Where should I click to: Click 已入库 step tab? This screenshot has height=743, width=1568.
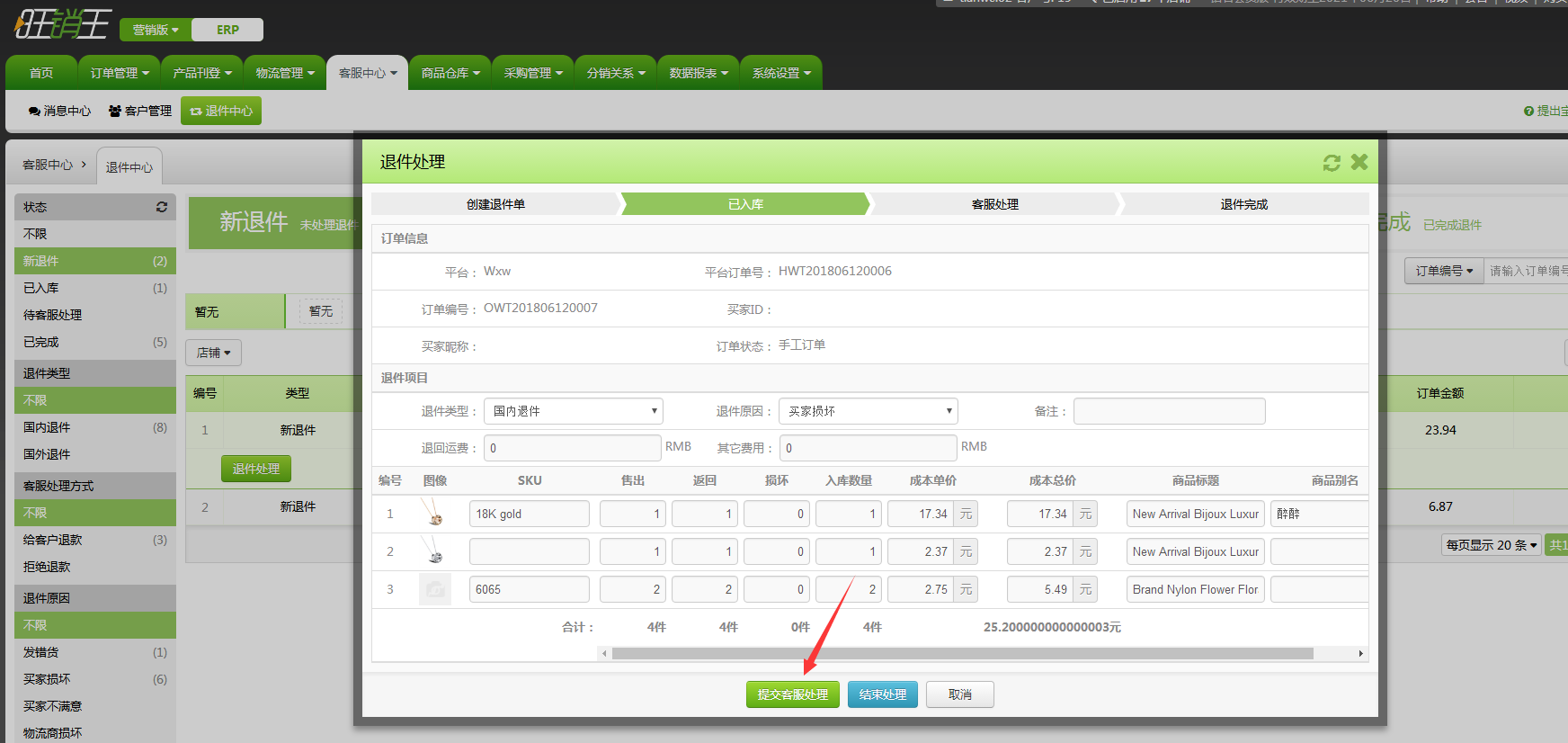coord(745,204)
